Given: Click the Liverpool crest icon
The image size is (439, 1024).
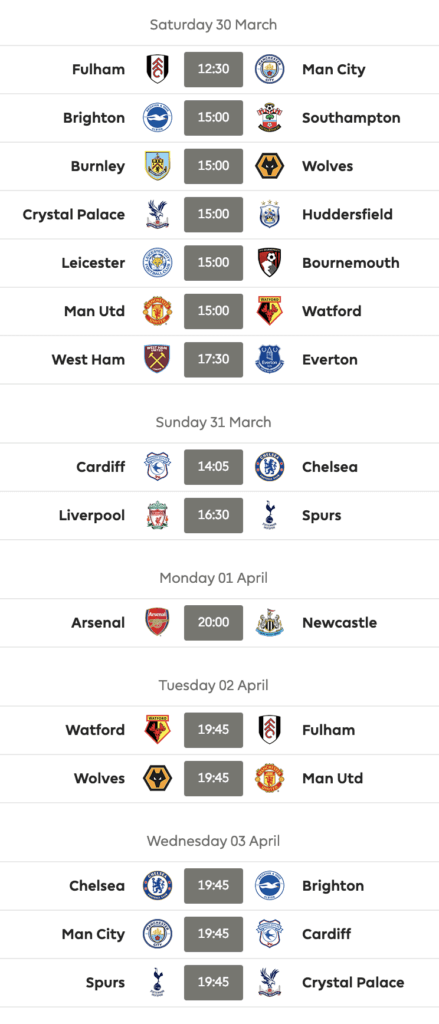Looking at the screenshot, I should tap(157, 515).
